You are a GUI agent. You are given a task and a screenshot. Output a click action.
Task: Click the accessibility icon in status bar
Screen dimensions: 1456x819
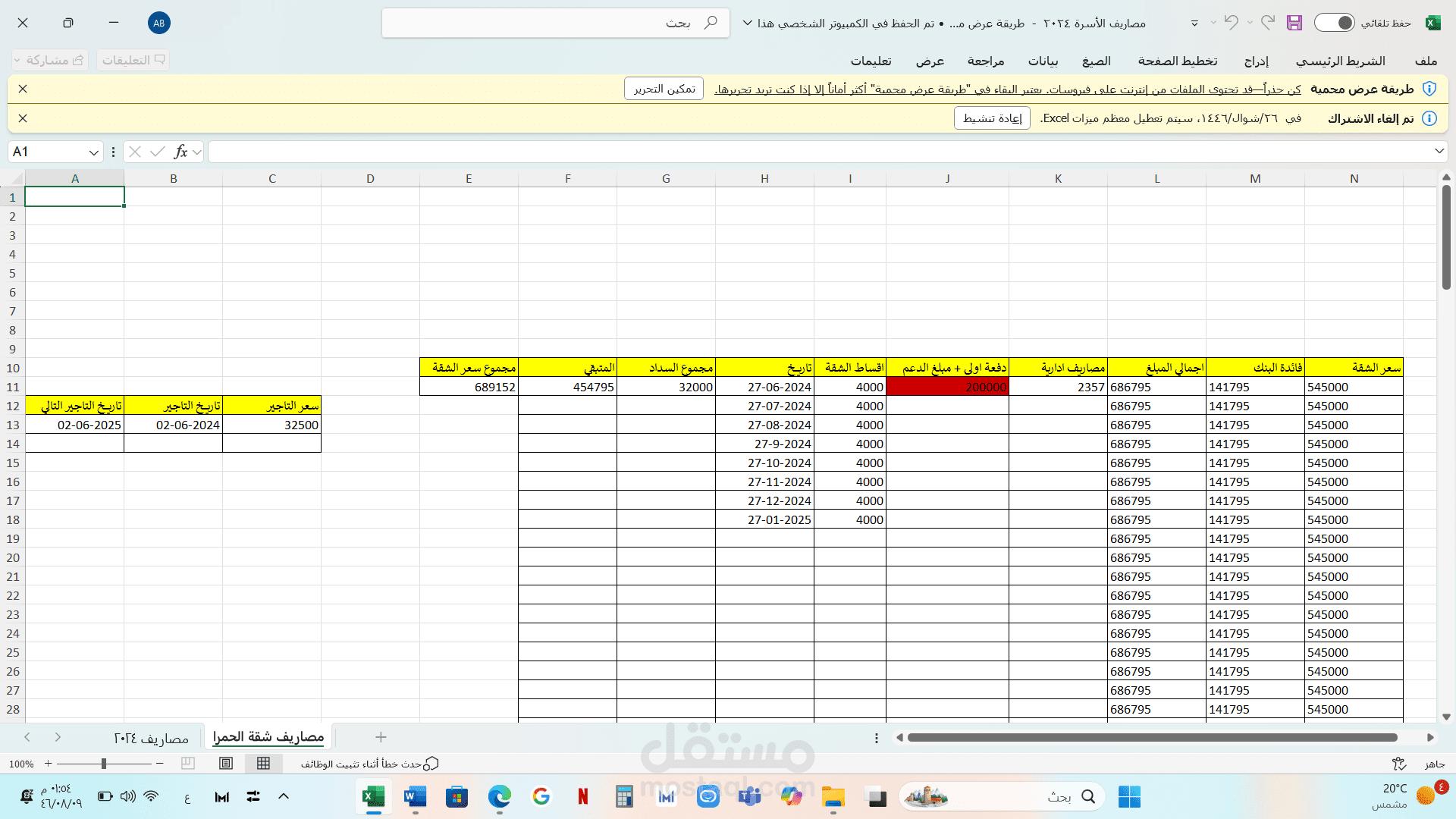click(x=1399, y=764)
